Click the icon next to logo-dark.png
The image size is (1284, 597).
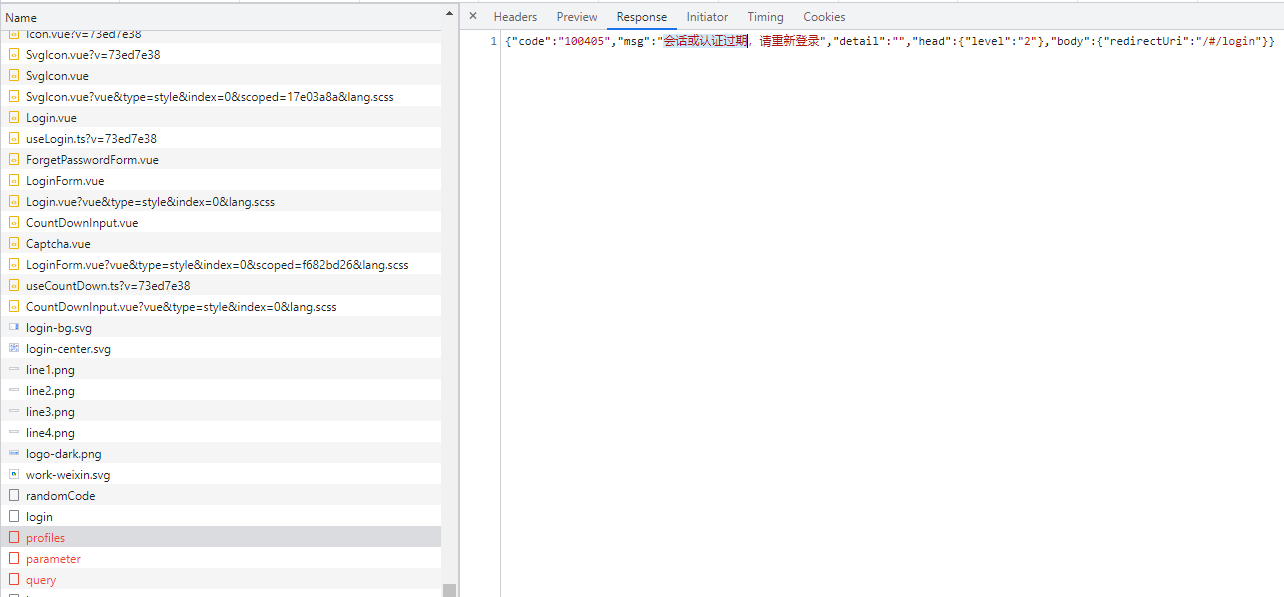pyautogui.click(x=14, y=454)
